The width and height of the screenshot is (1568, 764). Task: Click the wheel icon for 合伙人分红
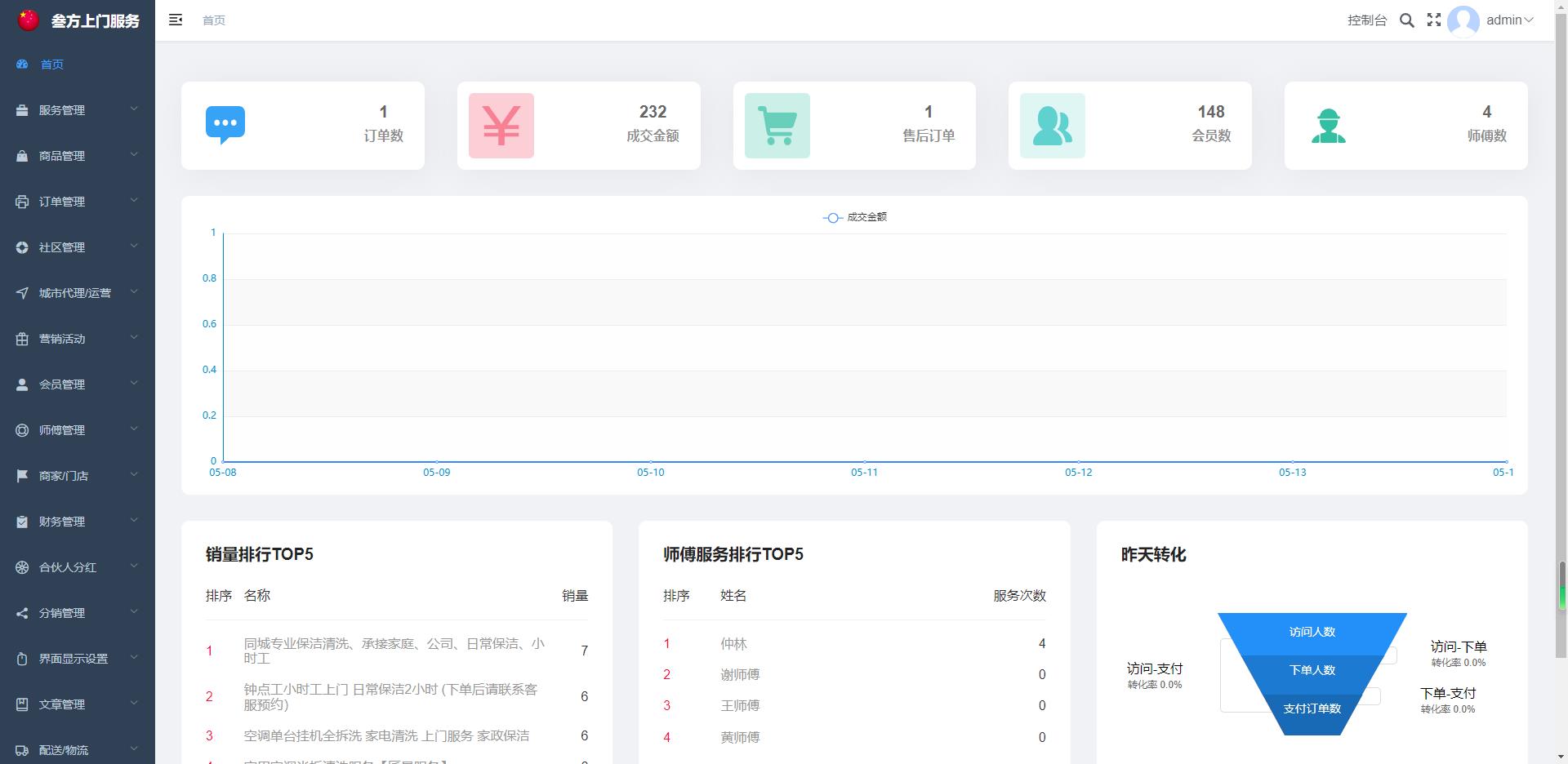point(22,567)
